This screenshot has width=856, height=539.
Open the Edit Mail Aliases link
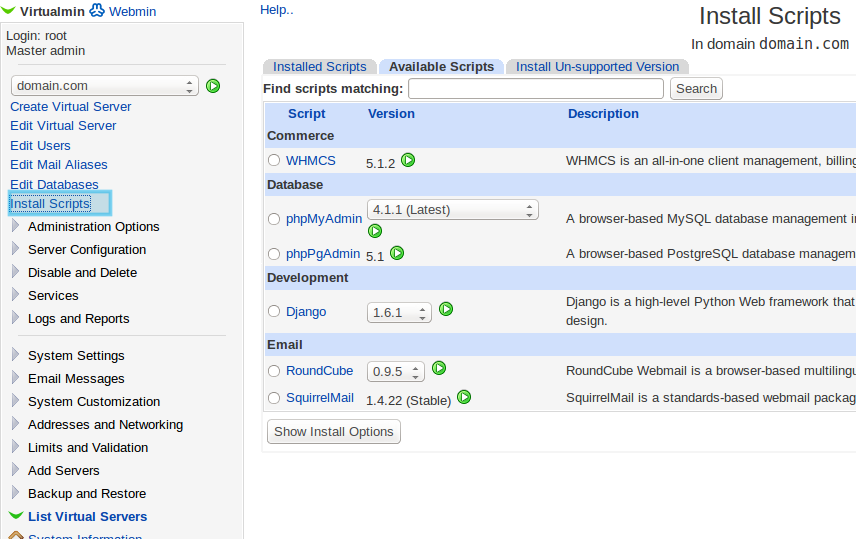pyautogui.click(x=59, y=165)
